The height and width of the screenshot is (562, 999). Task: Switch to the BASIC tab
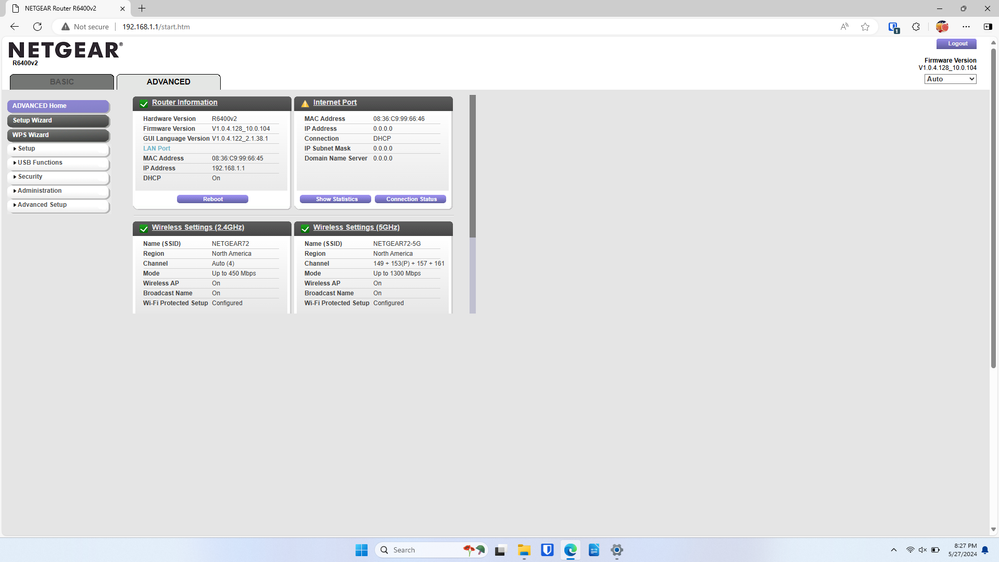(x=62, y=82)
